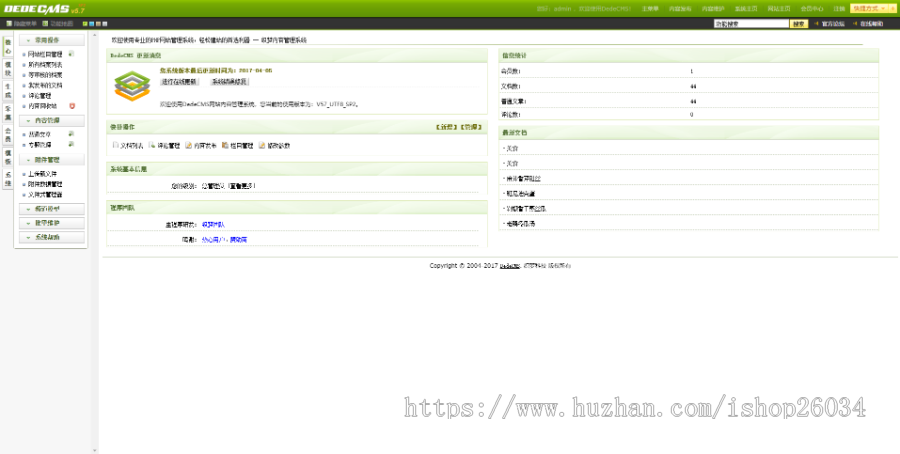Open the comment management quick action icon
The width and height of the screenshot is (900, 454).
point(152,145)
